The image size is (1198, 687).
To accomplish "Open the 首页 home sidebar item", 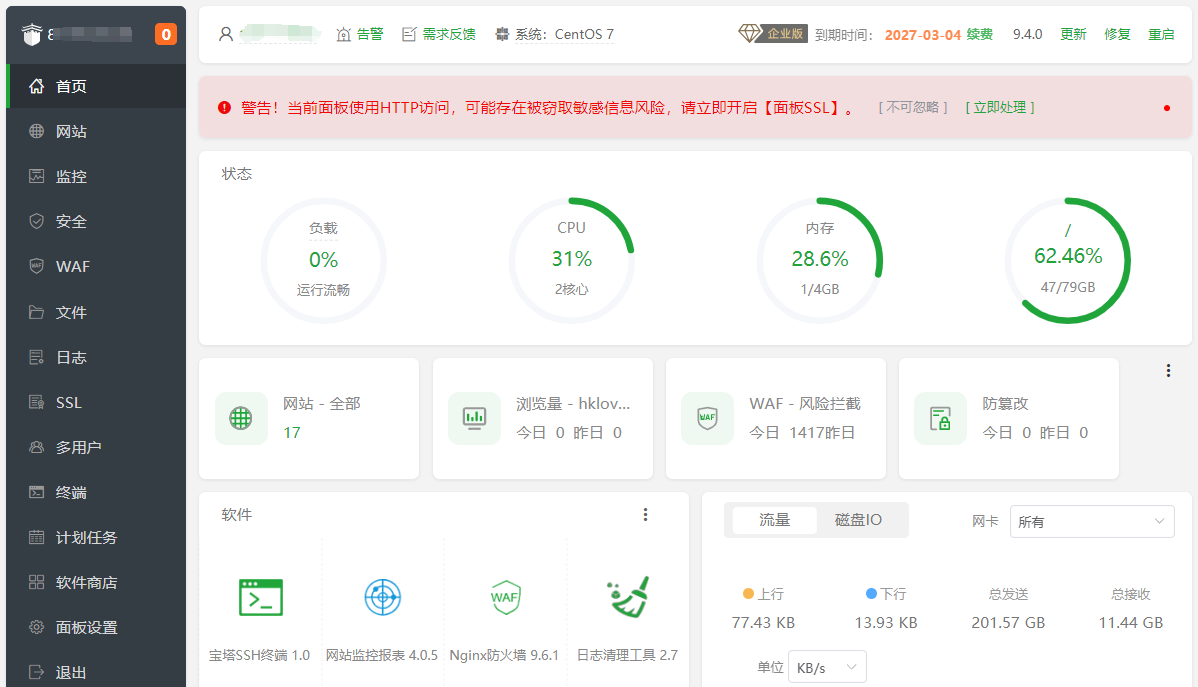I will 96,86.
